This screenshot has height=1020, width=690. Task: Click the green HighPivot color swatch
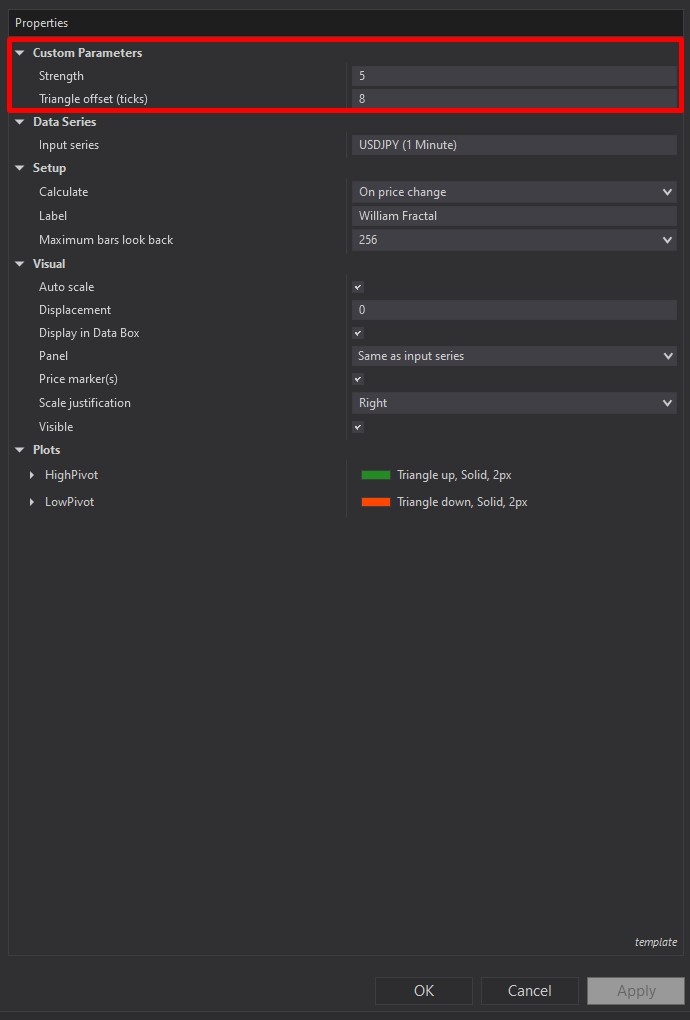375,475
